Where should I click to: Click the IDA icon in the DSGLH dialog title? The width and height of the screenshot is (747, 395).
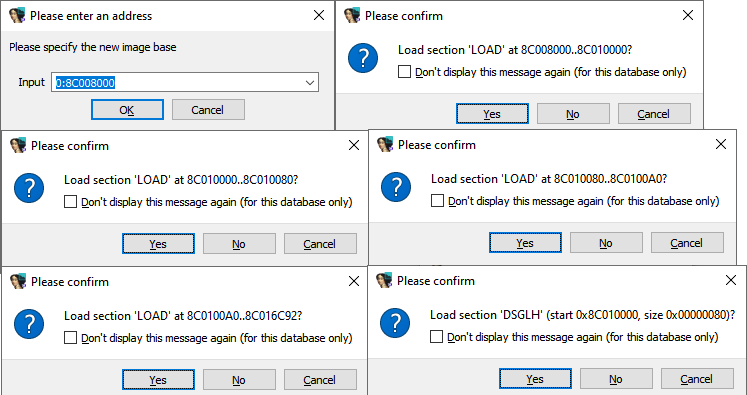(384, 281)
